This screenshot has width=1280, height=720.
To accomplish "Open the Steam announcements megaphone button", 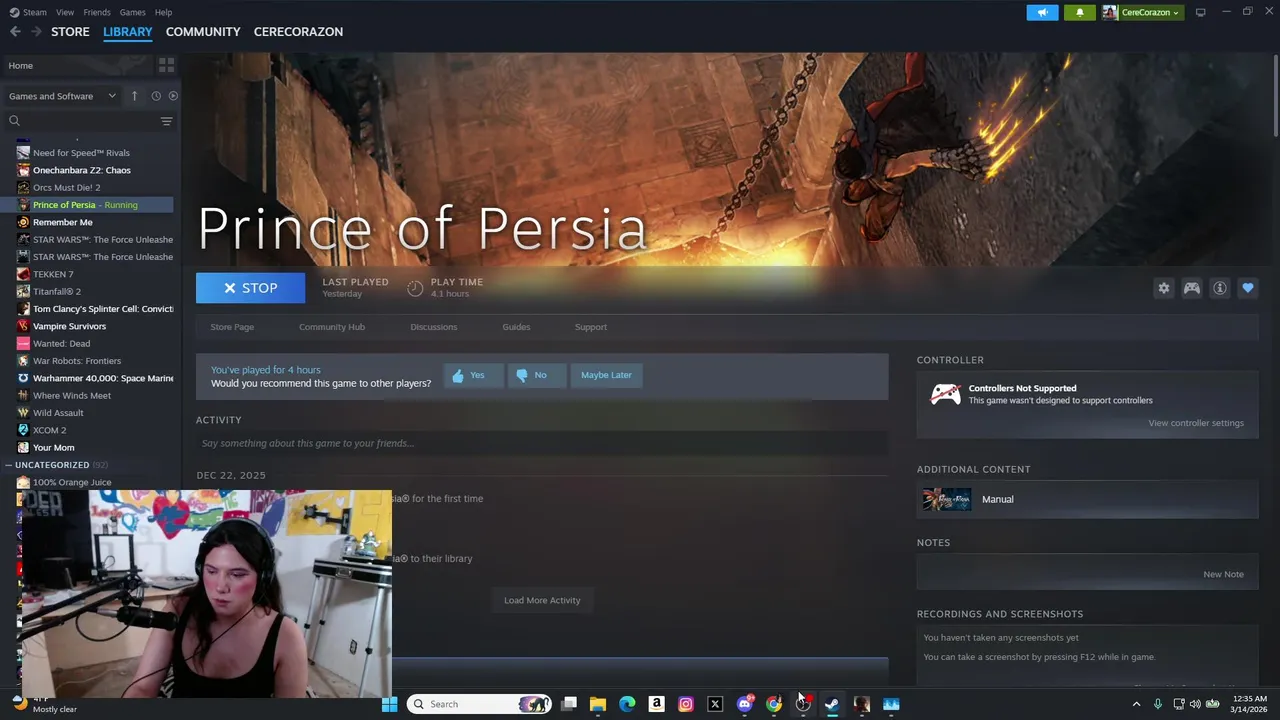I will point(1042,12).
